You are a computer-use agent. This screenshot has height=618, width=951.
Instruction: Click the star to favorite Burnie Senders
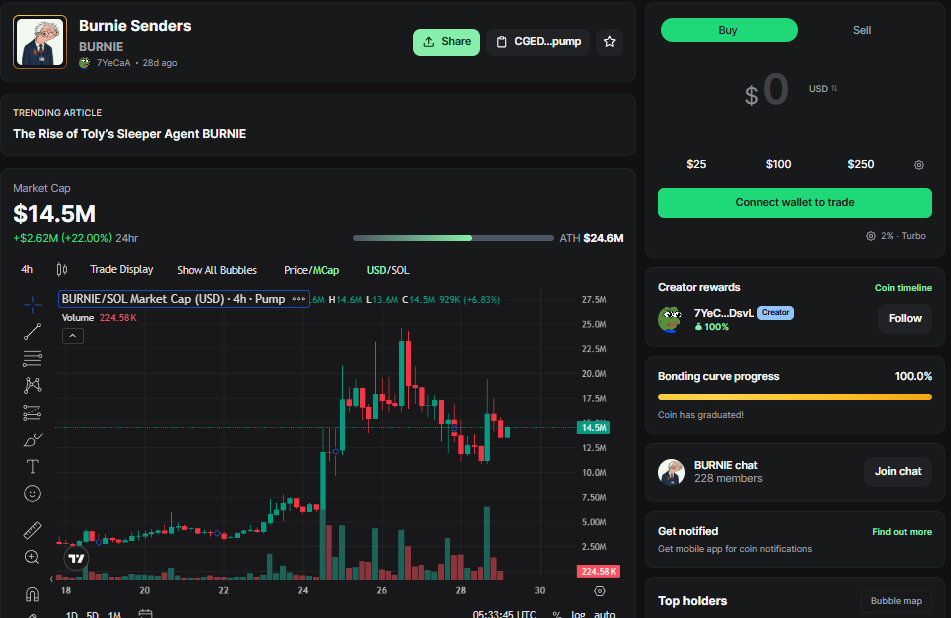click(609, 42)
